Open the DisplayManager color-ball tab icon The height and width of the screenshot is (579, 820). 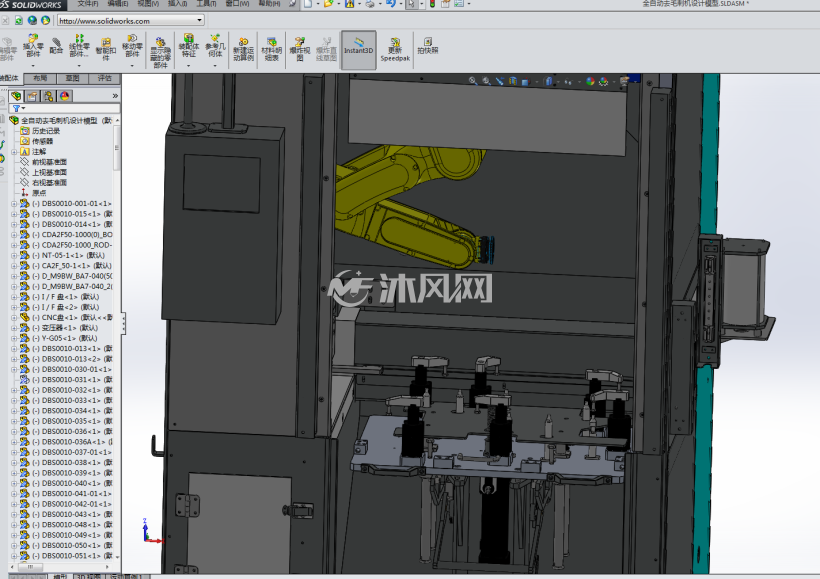(65, 96)
